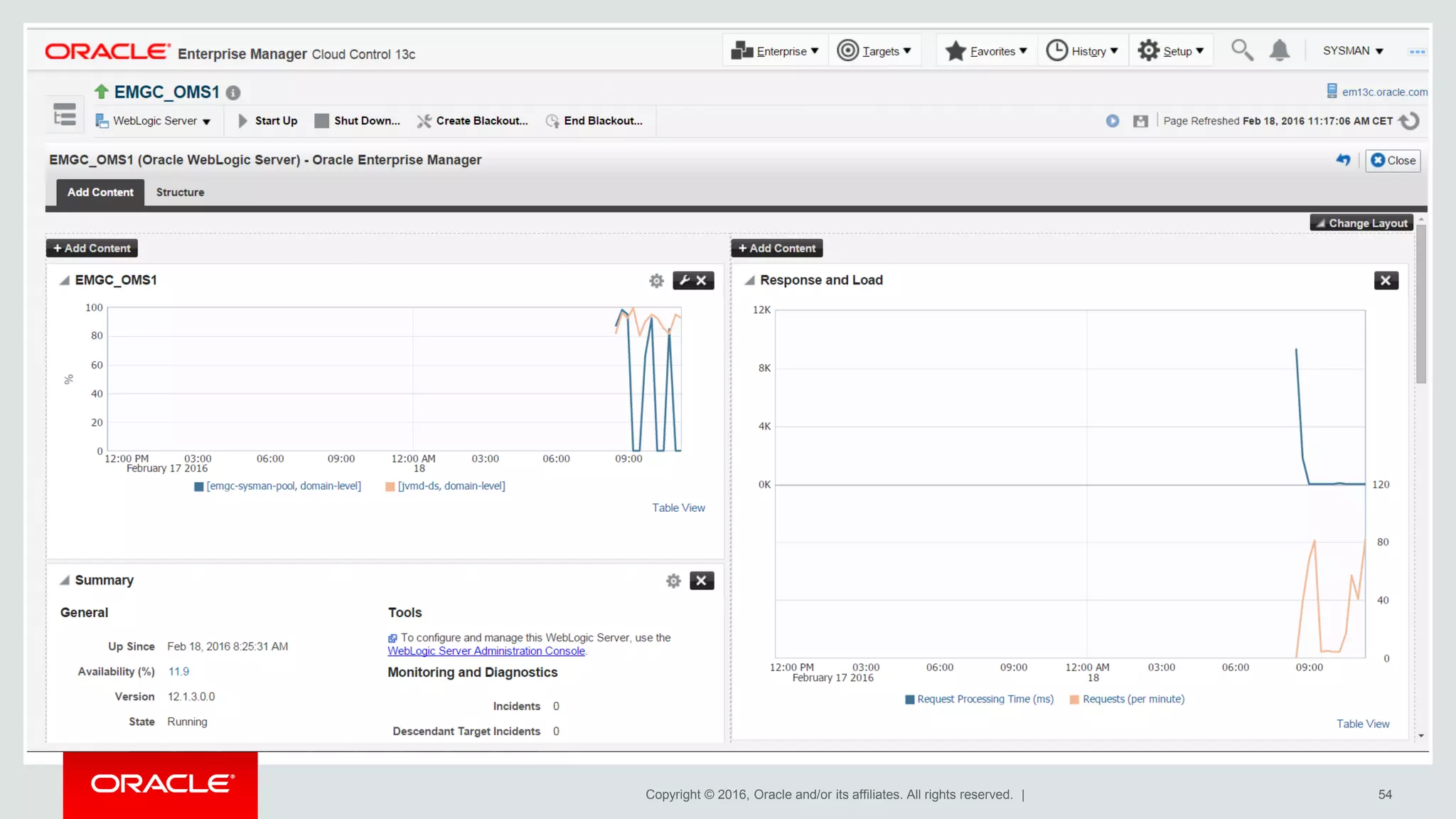1456x819 pixels.
Task: Click the Change Layout button
Action: tap(1361, 223)
